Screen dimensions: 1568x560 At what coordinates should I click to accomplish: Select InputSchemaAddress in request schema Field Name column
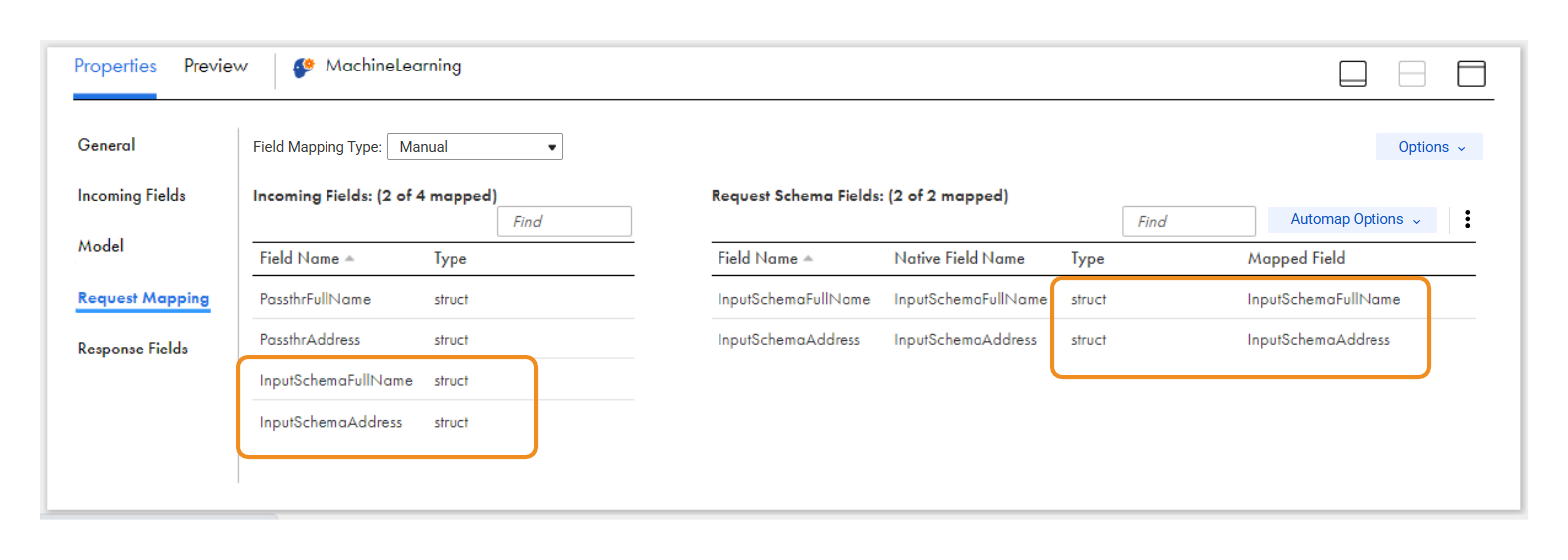(x=789, y=340)
